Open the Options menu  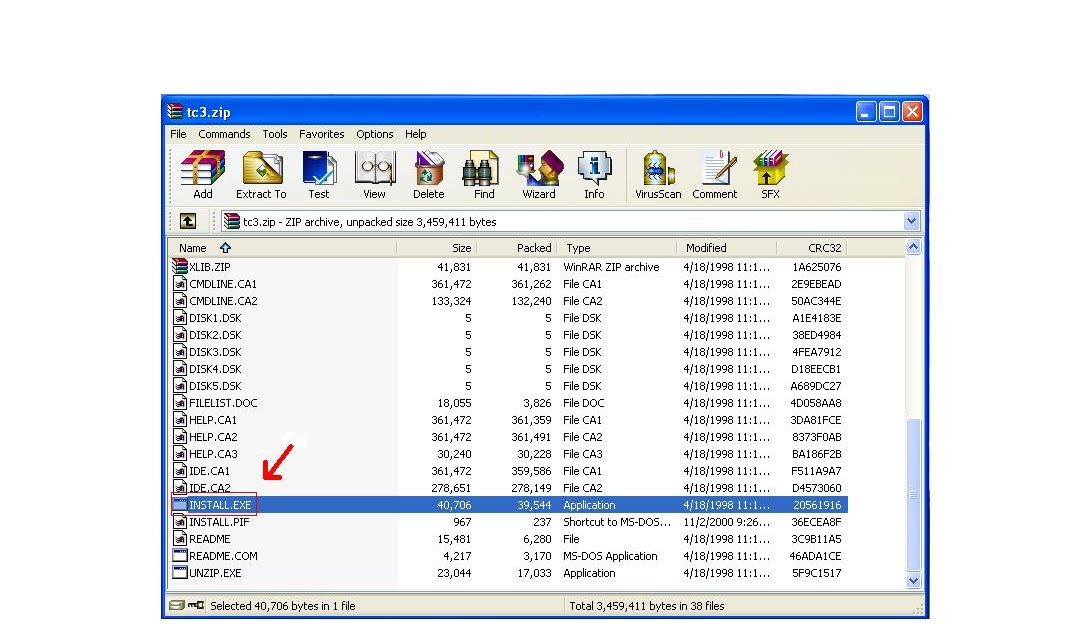coord(375,134)
